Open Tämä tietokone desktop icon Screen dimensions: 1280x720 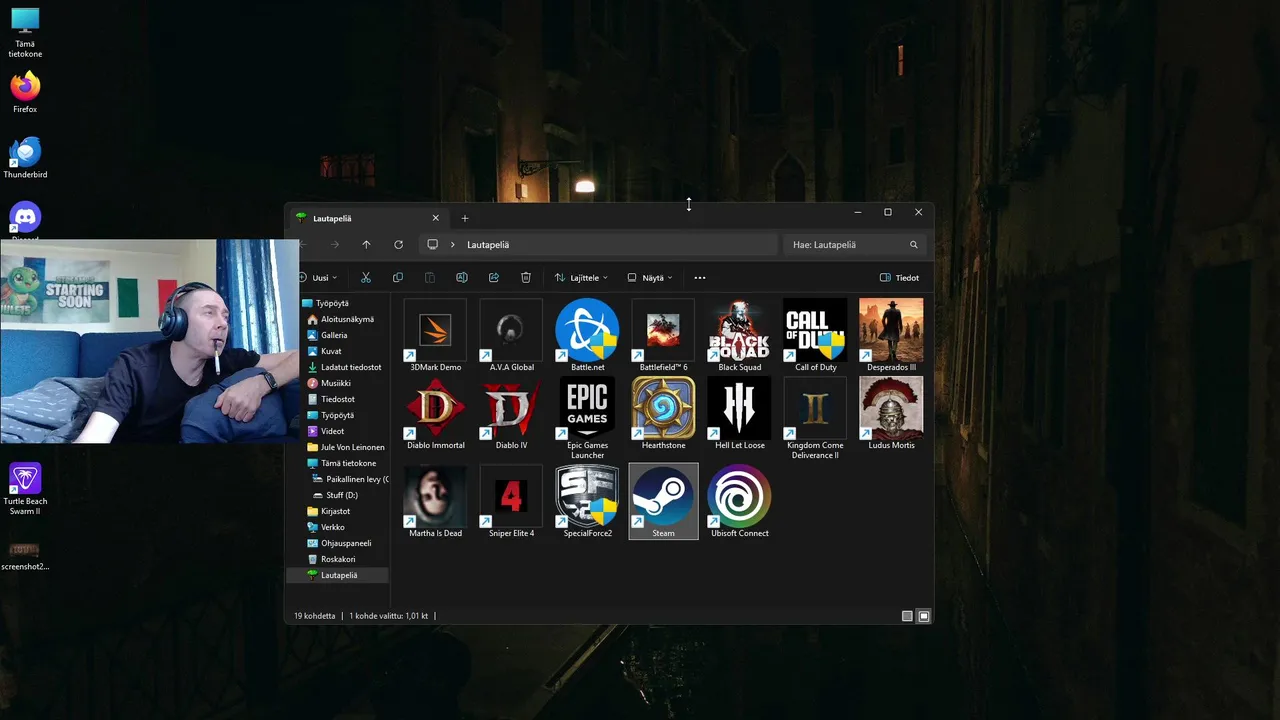click(x=25, y=32)
